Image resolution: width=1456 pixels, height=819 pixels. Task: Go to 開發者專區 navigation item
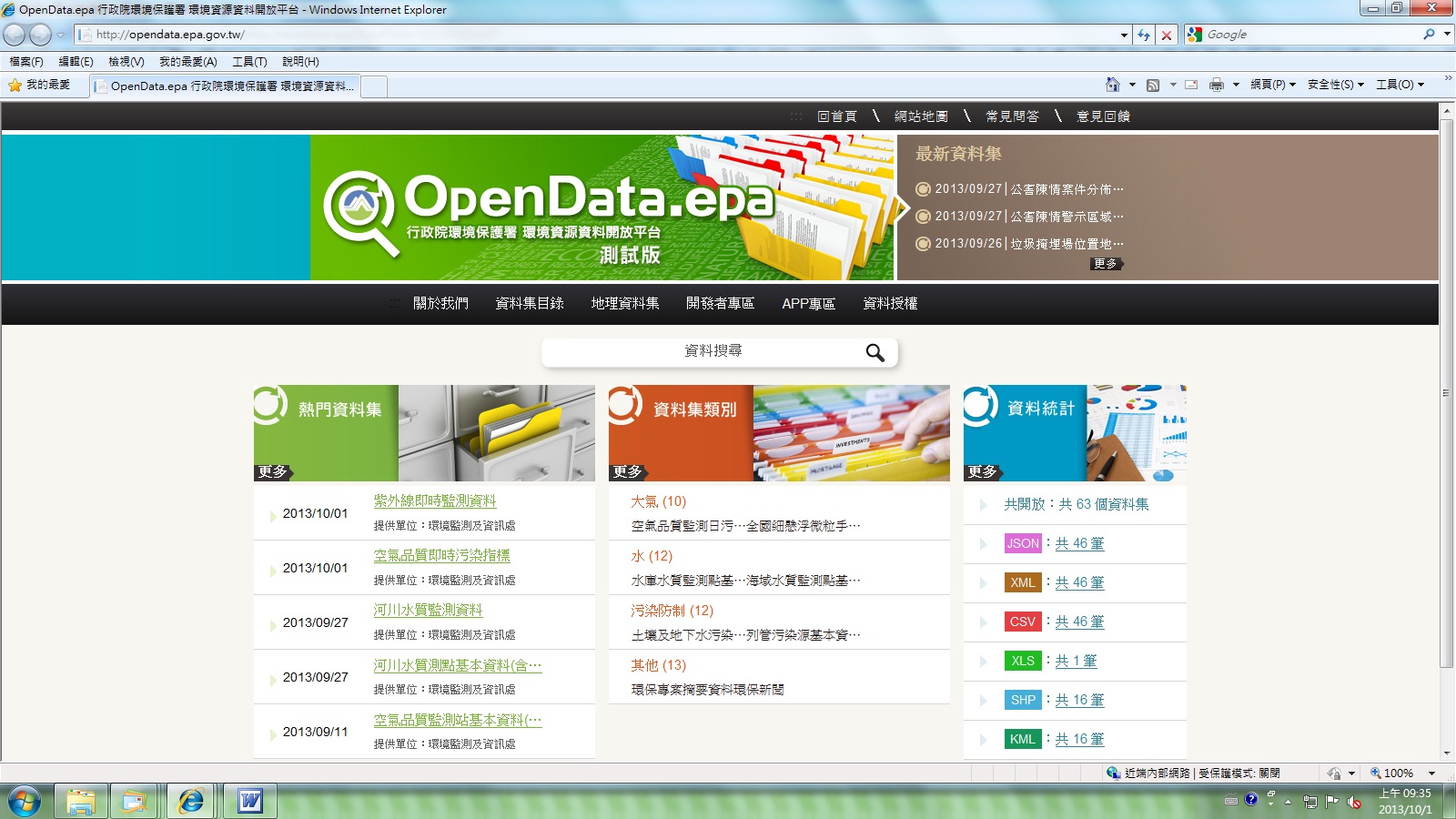pyautogui.click(x=721, y=304)
